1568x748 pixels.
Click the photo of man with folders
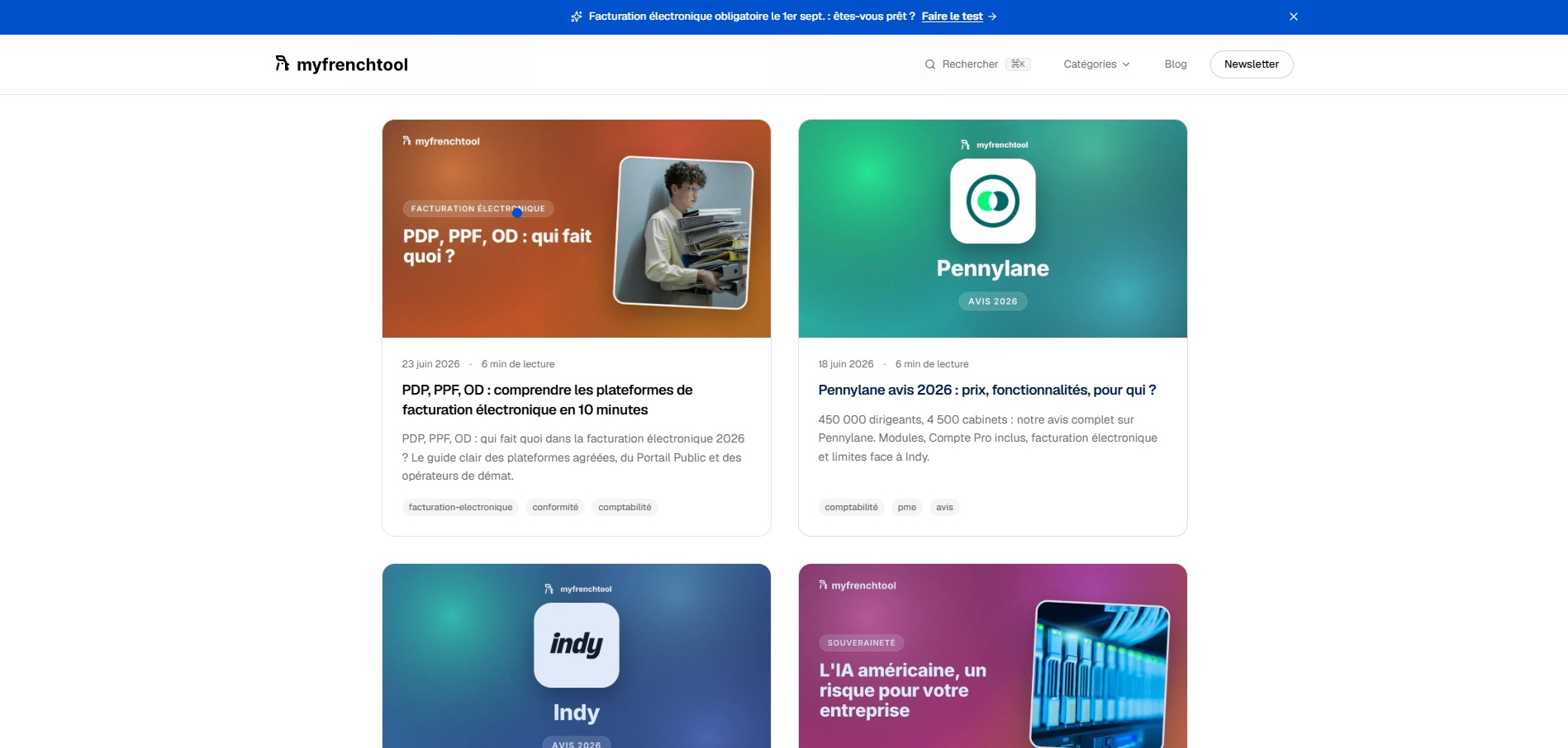pyautogui.click(x=683, y=233)
